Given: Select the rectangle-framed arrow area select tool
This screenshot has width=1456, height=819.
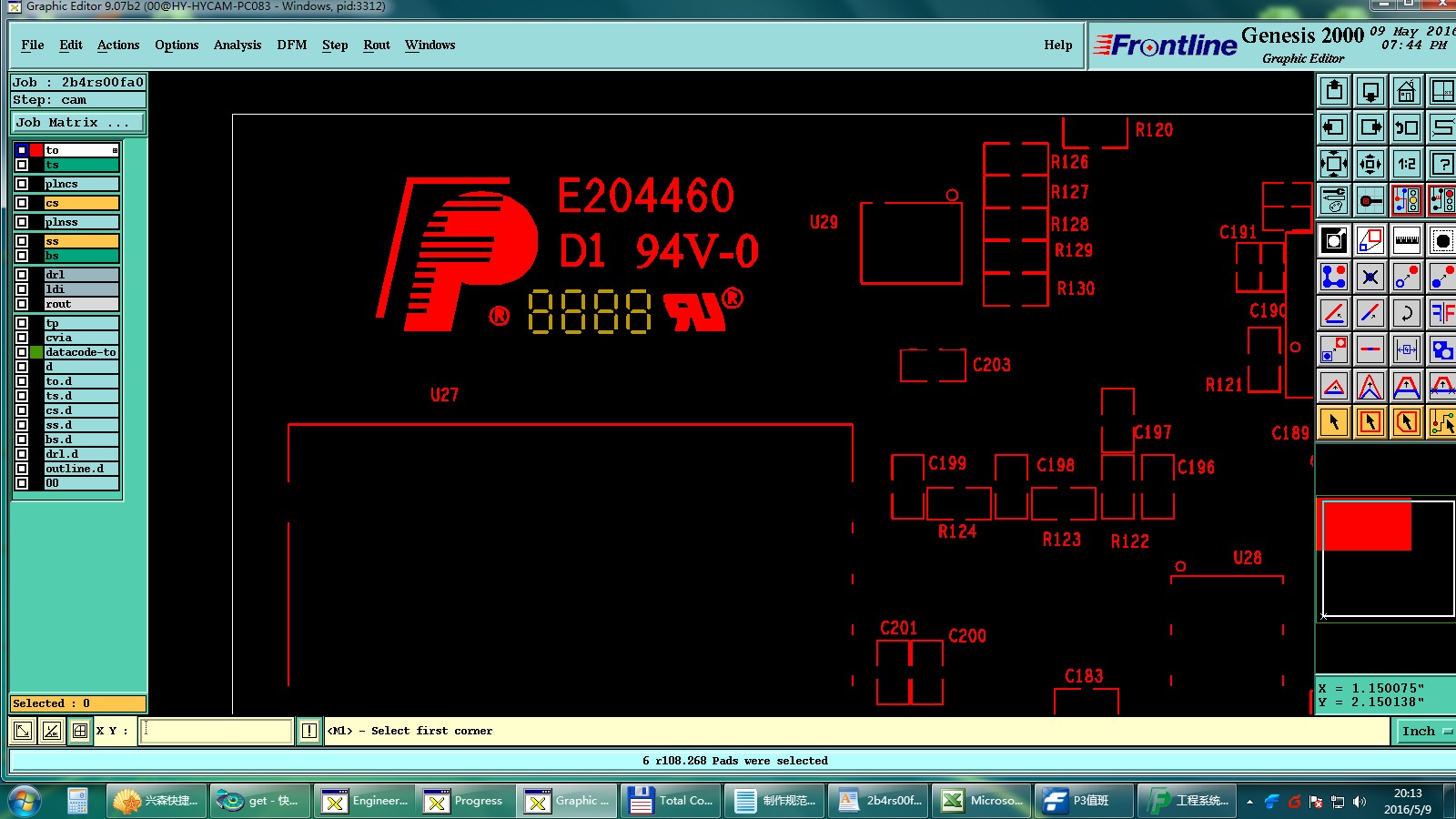Looking at the screenshot, I should click(x=1370, y=422).
